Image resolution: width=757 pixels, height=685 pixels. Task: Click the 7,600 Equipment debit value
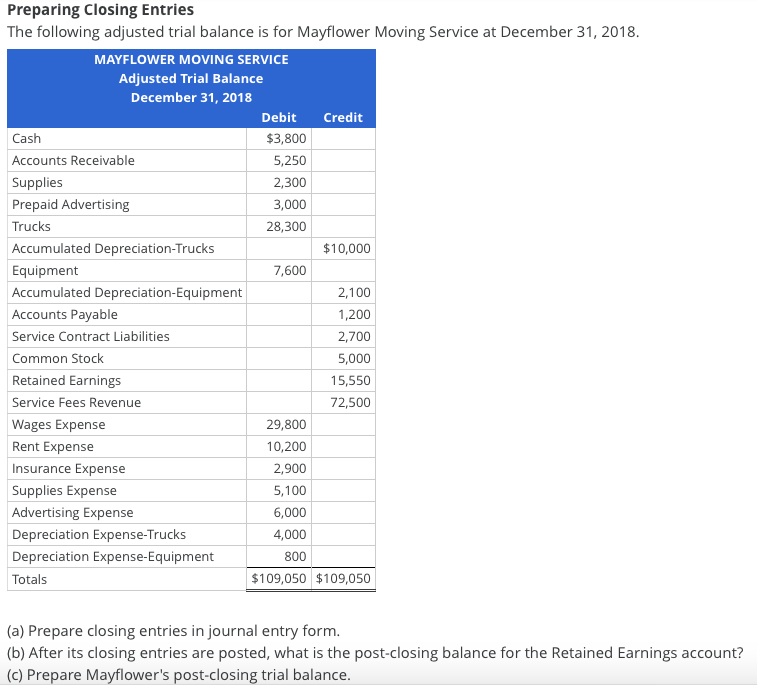(x=290, y=270)
